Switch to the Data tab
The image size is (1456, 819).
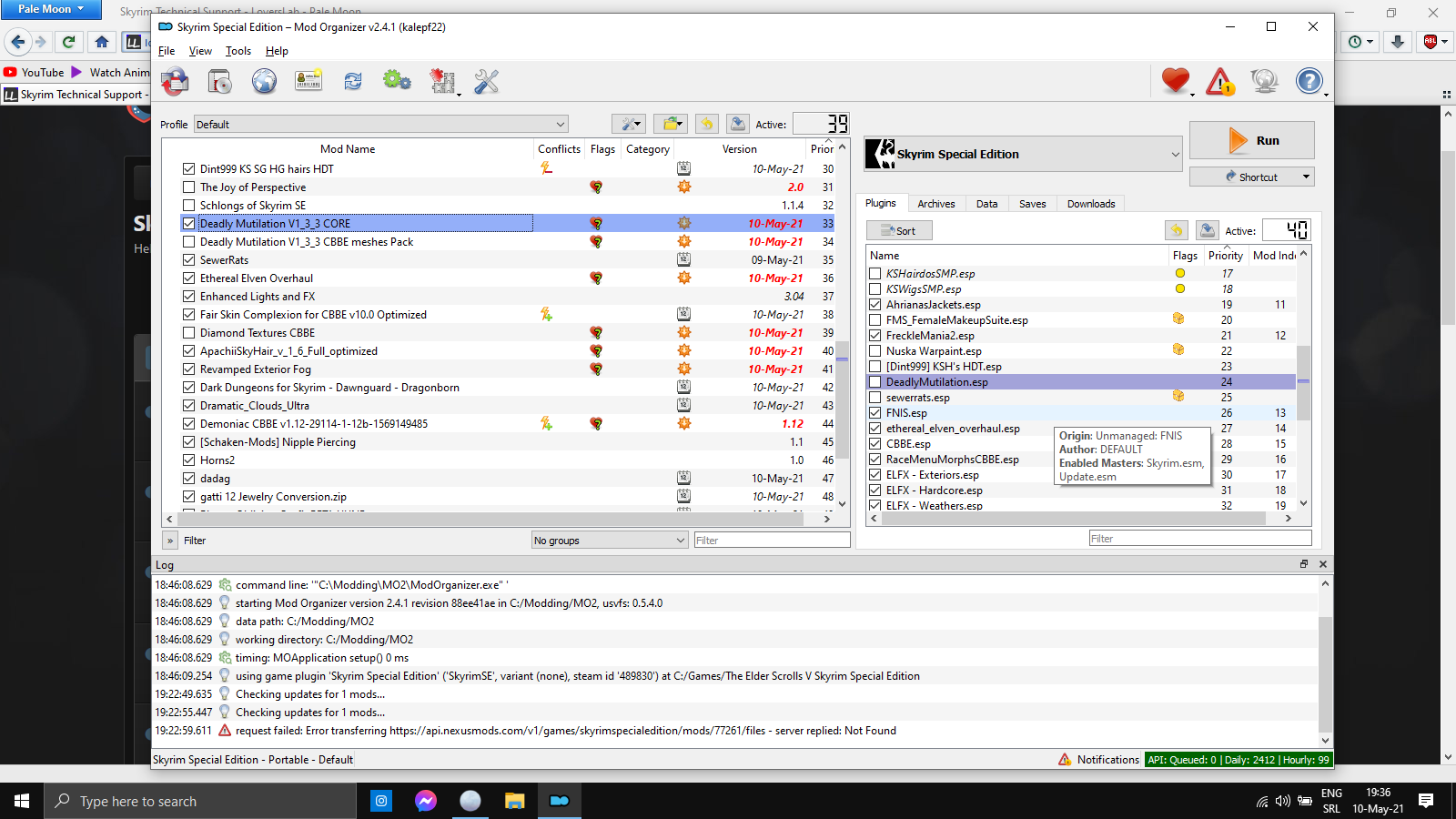(x=986, y=204)
